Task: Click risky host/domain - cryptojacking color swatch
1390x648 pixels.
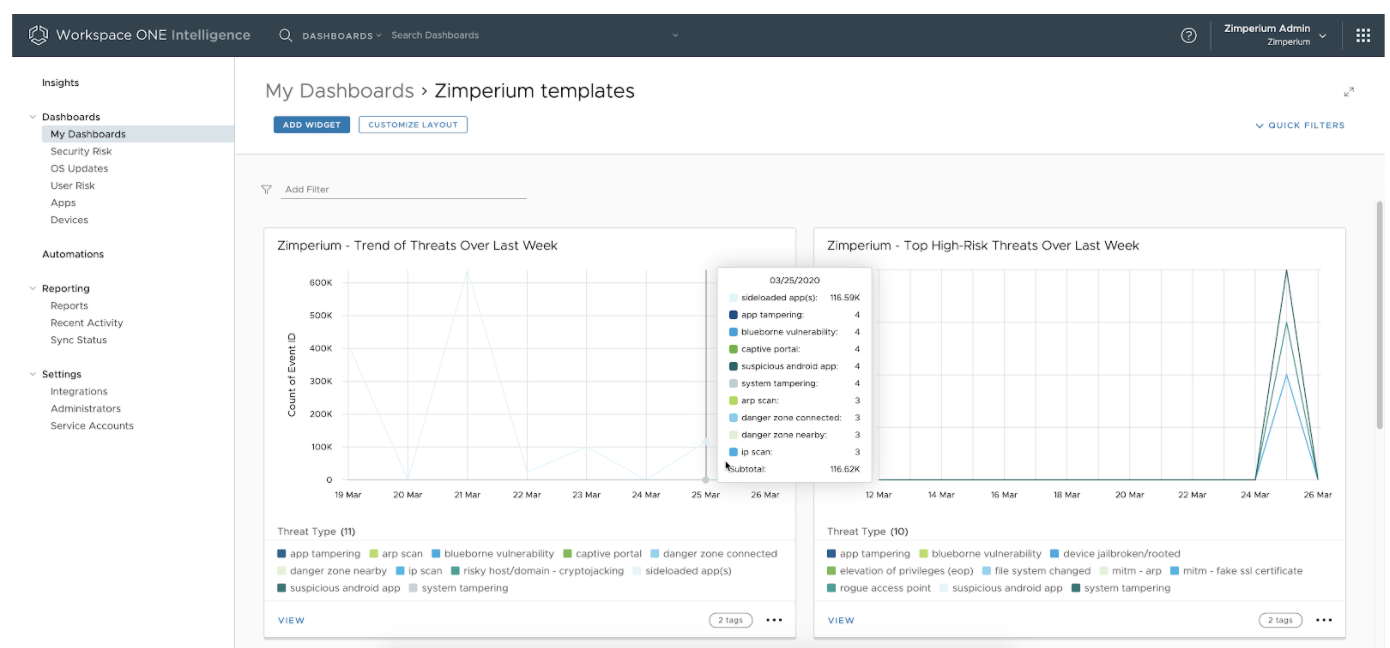Action: pos(455,571)
